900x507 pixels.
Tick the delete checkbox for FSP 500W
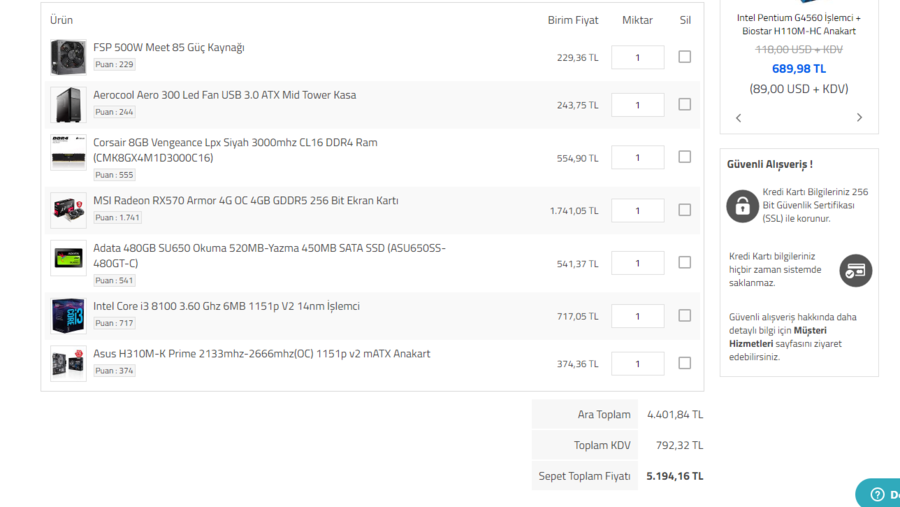click(x=684, y=57)
